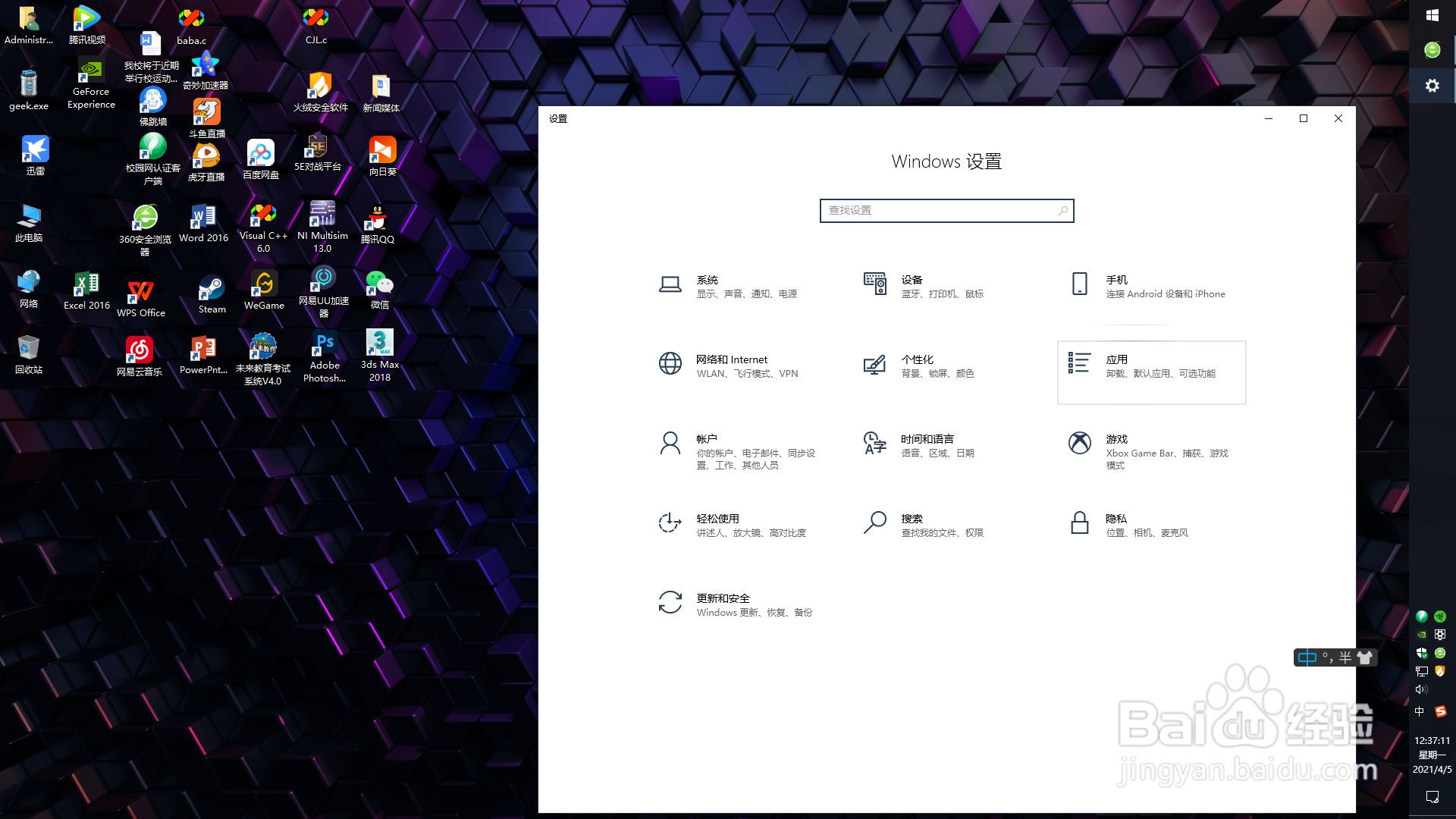Viewport: 1456px width, 819px height.
Task: Click the Settings gear on the taskbar
Action: [1432, 86]
